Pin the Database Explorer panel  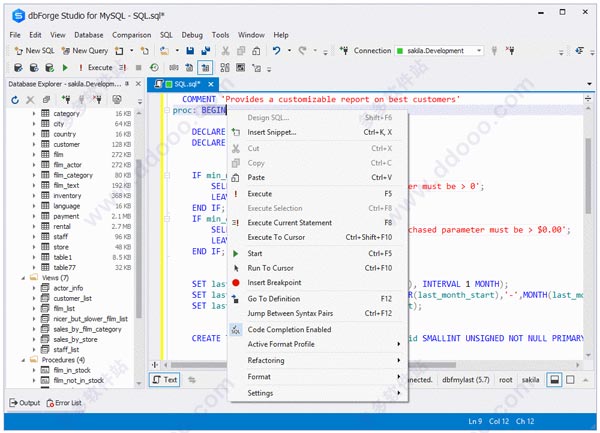click(127, 83)
